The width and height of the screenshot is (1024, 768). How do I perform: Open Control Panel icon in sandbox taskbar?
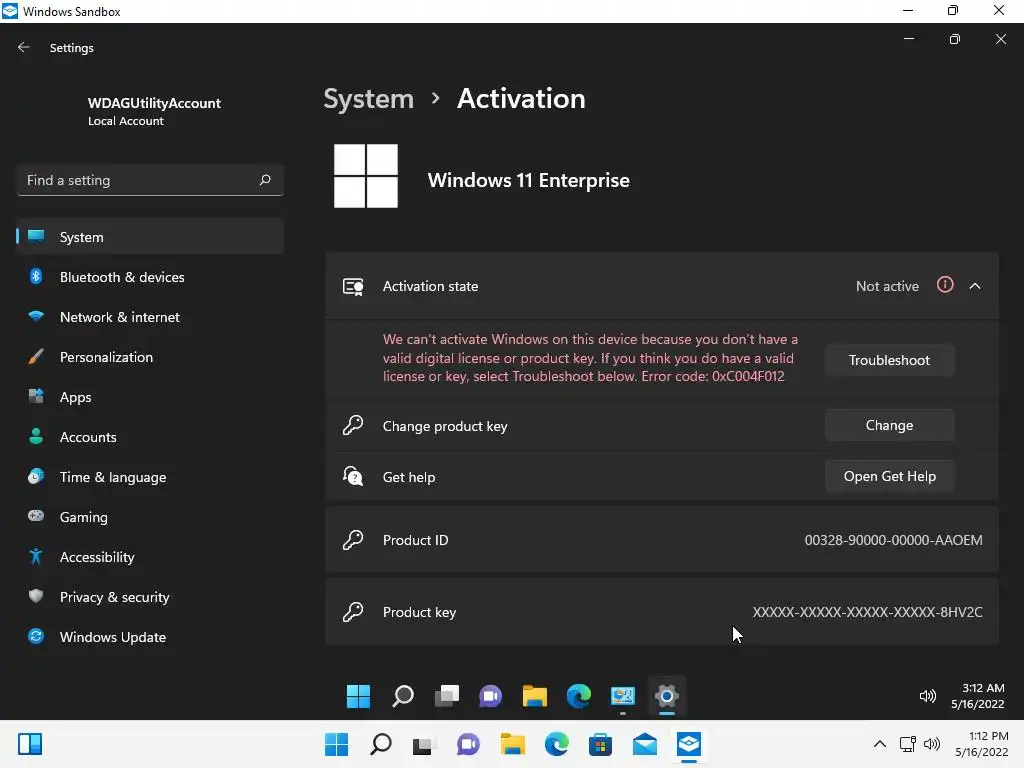pos(623,696)
